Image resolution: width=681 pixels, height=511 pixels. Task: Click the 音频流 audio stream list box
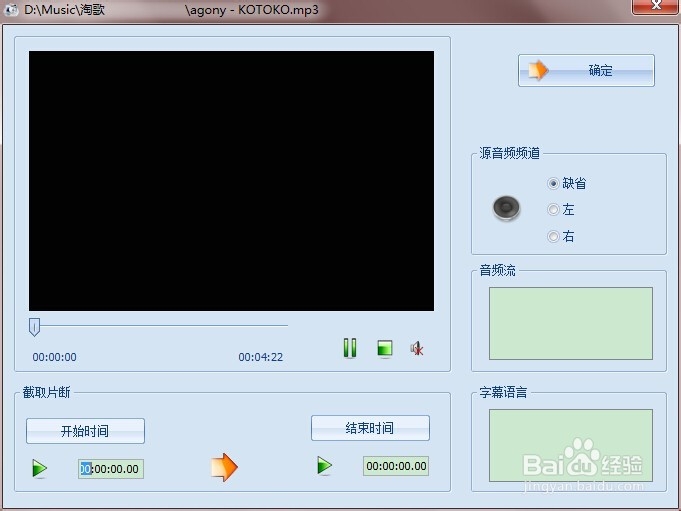571,323
